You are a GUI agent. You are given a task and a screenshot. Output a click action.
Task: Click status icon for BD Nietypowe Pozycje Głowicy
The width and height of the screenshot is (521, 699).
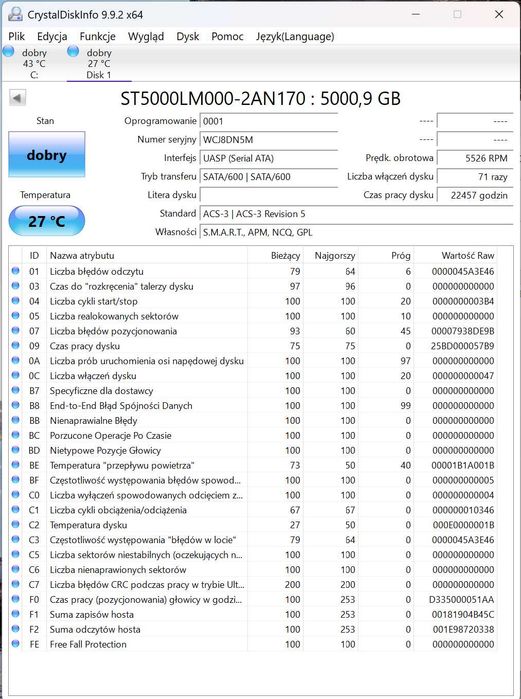(x=16, y=450)
